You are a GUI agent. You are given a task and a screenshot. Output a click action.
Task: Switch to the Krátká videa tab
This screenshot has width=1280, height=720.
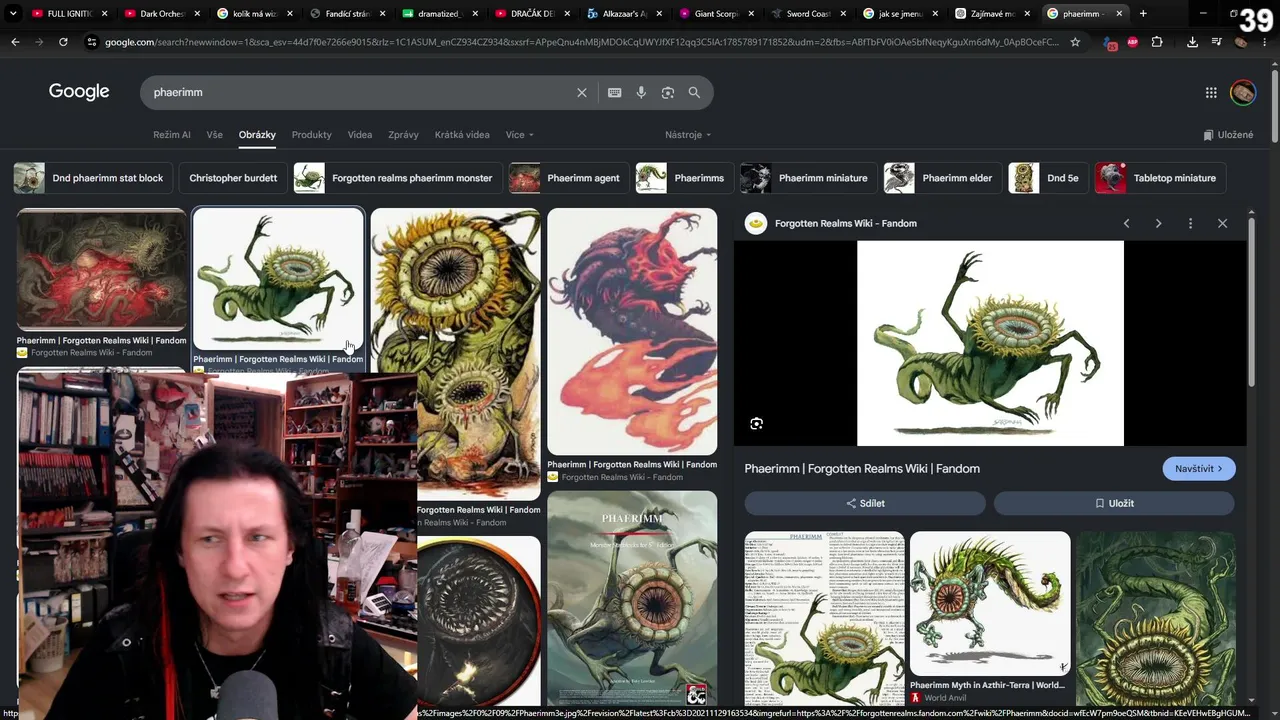pyautogui.click(x=462, y=135)
